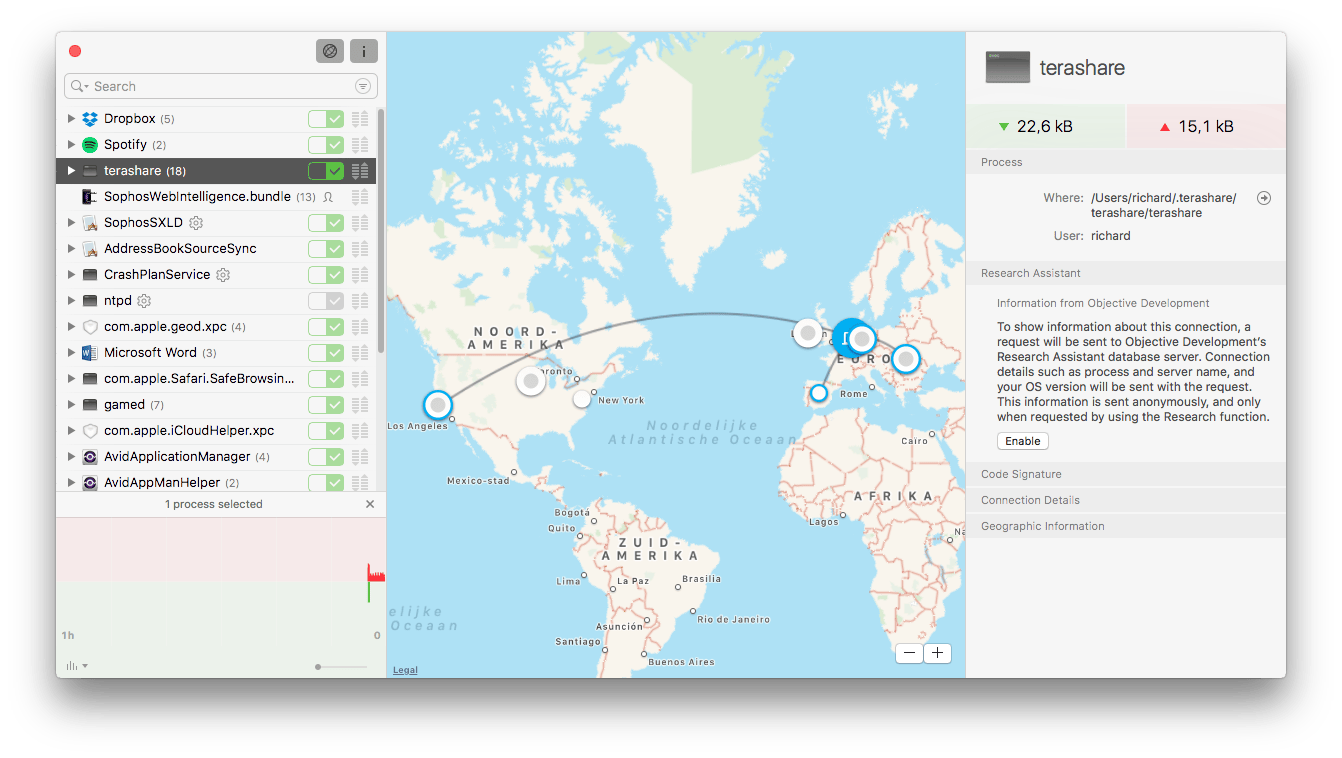Click the /Users/richard/.terashare path text

pyautogui.click(x=1163, y=205)
